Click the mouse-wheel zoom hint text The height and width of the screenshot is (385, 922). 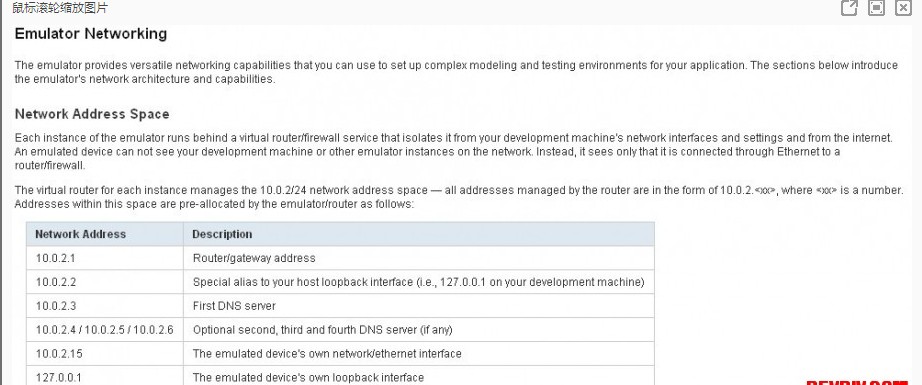click(x=60, y=8)
